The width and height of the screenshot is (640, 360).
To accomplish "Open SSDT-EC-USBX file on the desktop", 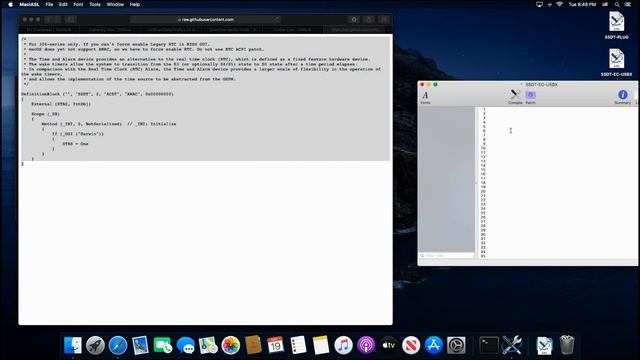I will click(x=616, y=62).
